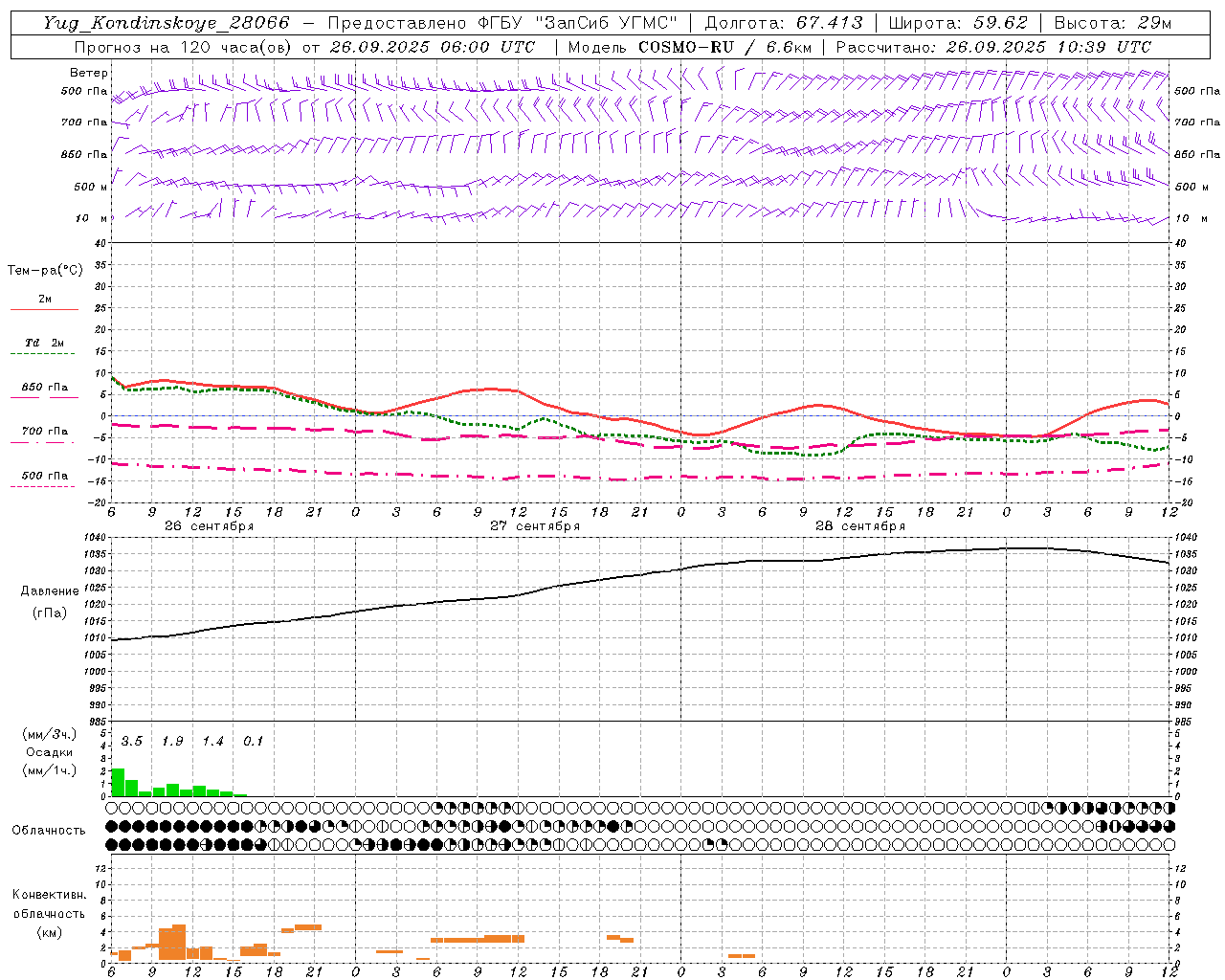This screenshot has width=1225, height=980.
Task: Click the forecast start 26.09.2025 06:00 UTC text
Action: click(433, 47)
